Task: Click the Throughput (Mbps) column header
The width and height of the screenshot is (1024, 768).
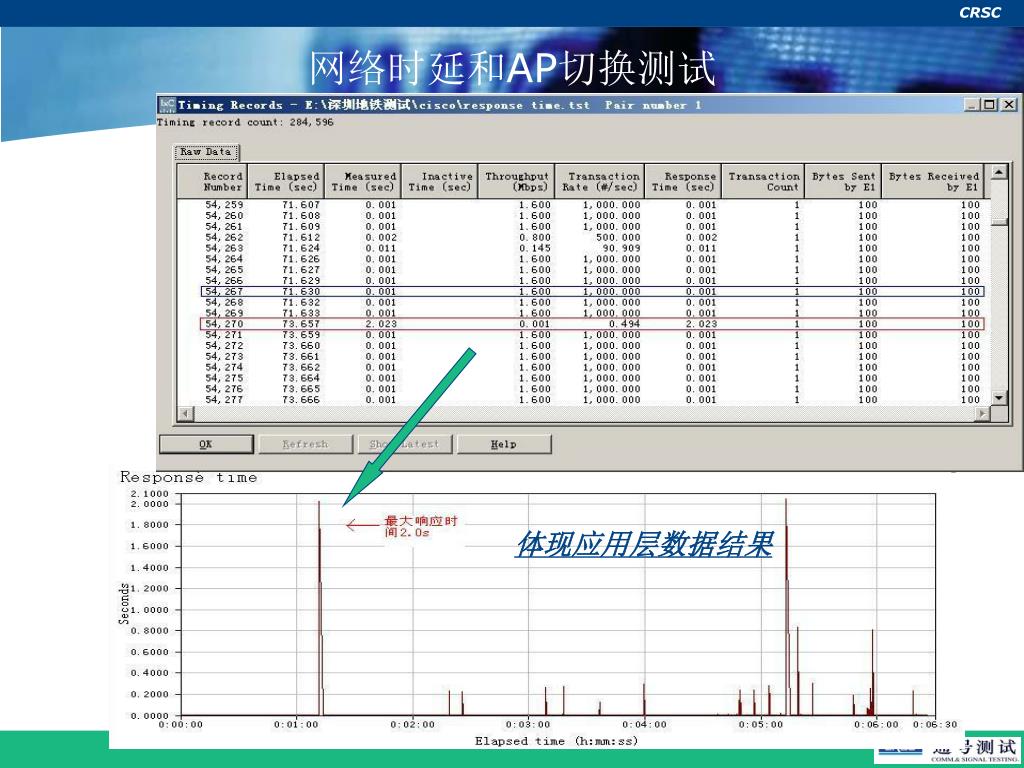Action: pyautogui.click(x=516, y=182)
